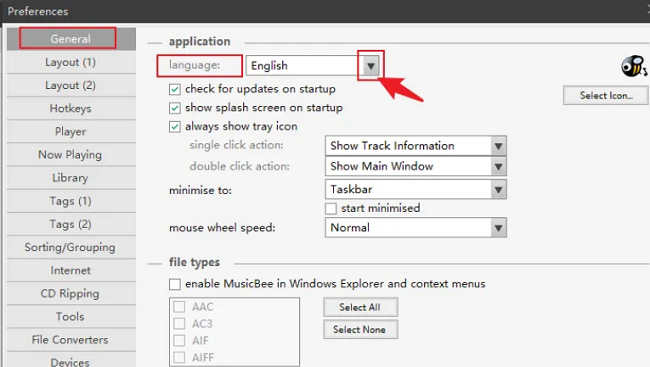Open the Library preferences tab
This screenshot has height=367, width=650.
pos(71,178)
